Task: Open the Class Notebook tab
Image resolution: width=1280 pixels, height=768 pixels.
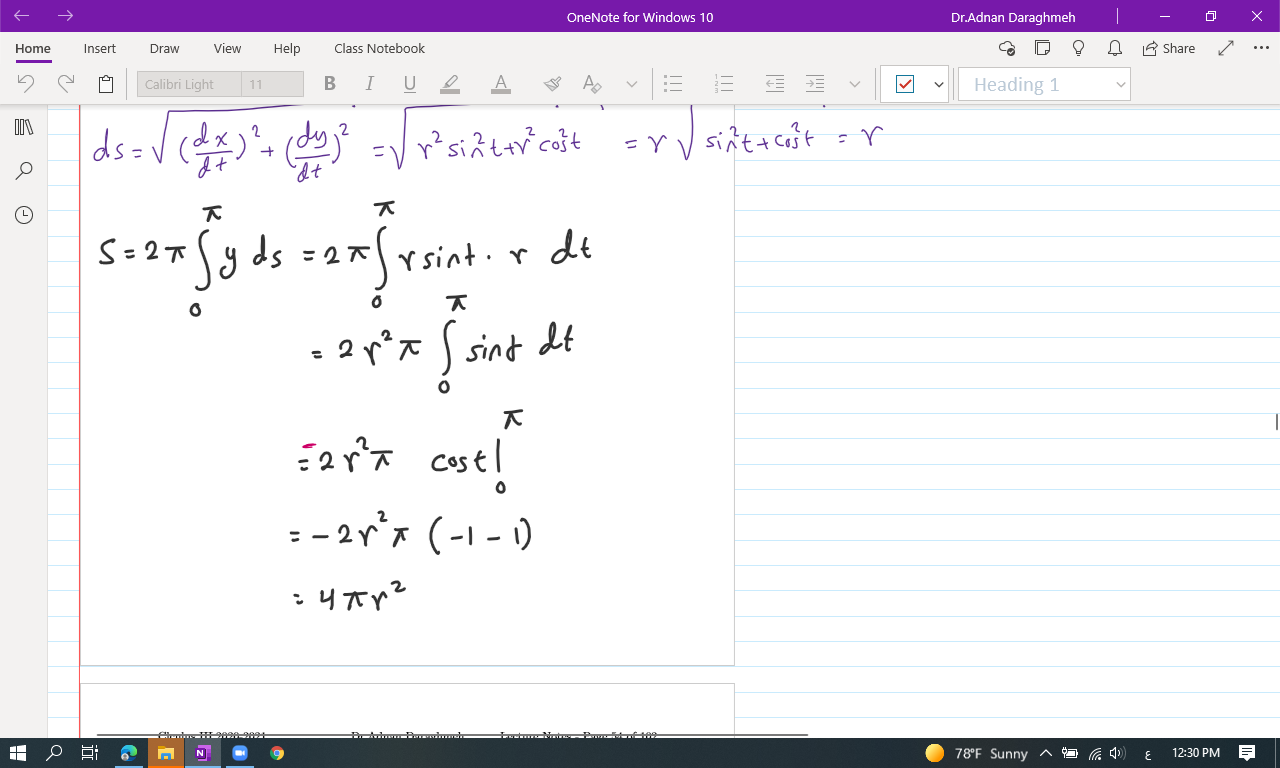Action: (379, 48)
